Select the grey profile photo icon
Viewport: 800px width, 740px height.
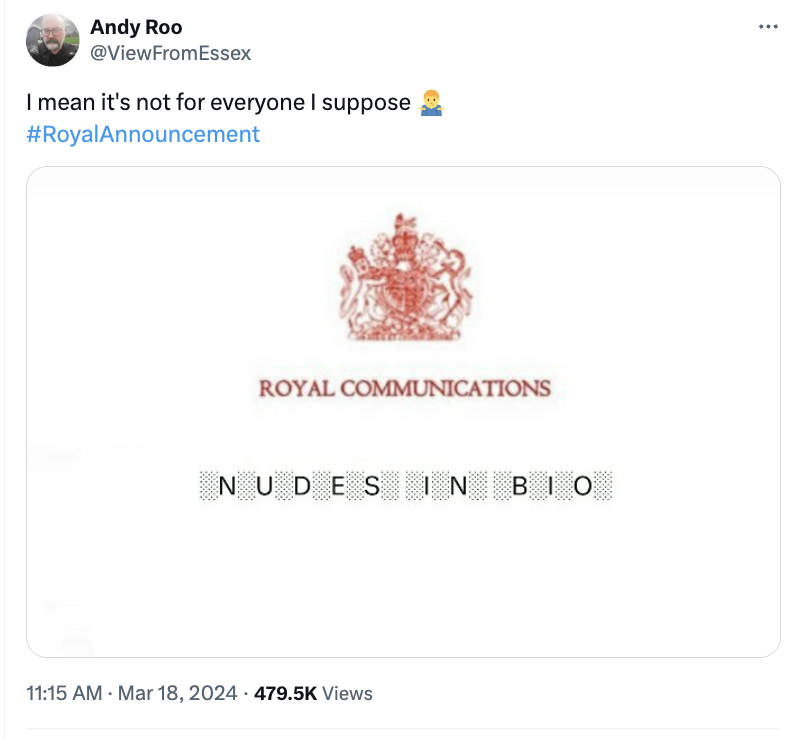(x=51, y=40)
